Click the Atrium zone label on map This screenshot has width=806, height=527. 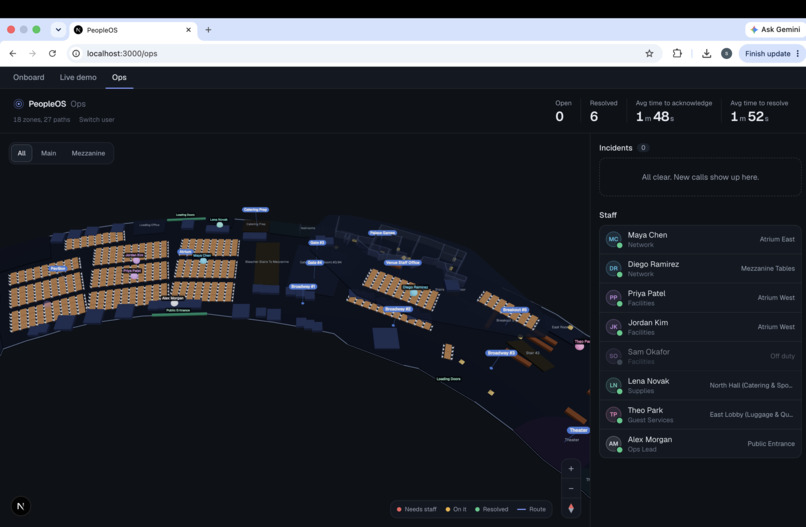[x=185, y=252]
